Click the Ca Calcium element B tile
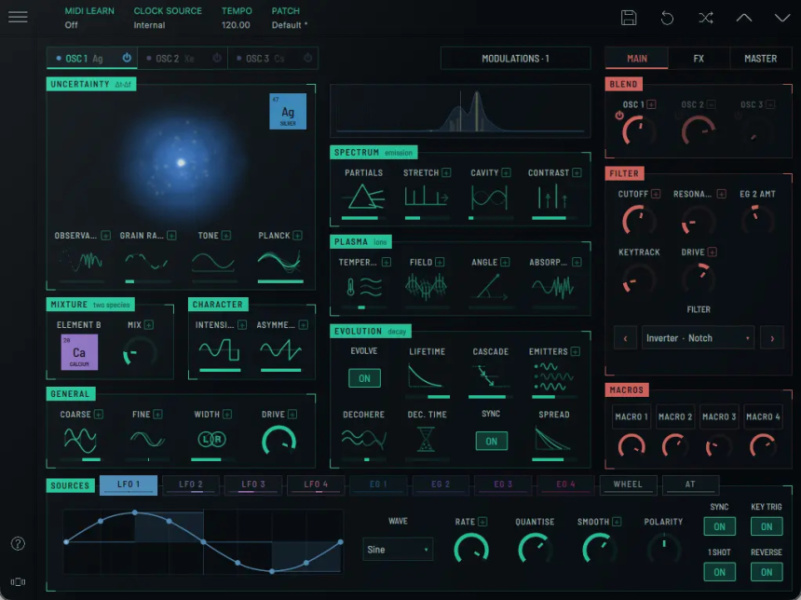The width and height of the screenshot is (801, 600). (79, 352)
